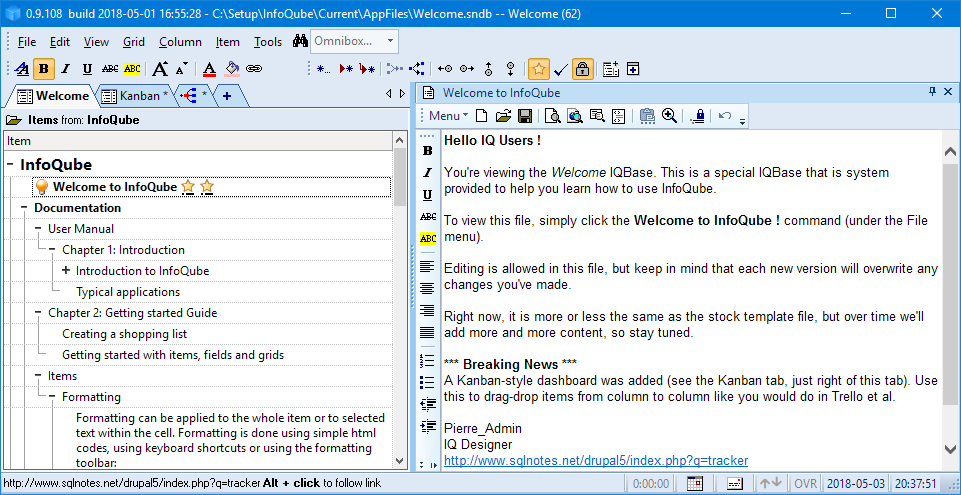Toggle italic formatting in main toolbar
The width and height of the screenshot is (961, 495).
point(66,69)
